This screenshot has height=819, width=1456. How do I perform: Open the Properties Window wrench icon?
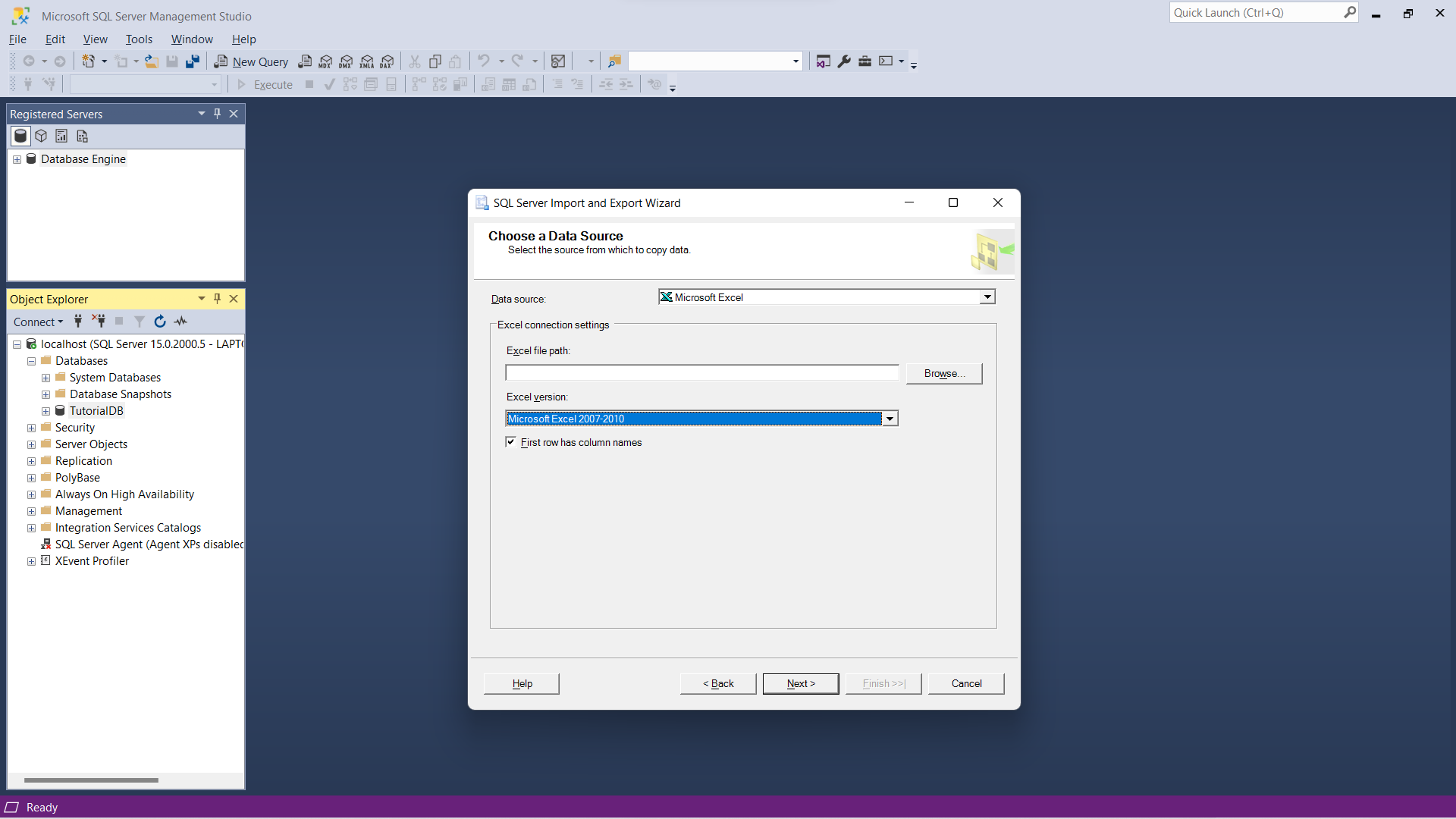point(844,61)
